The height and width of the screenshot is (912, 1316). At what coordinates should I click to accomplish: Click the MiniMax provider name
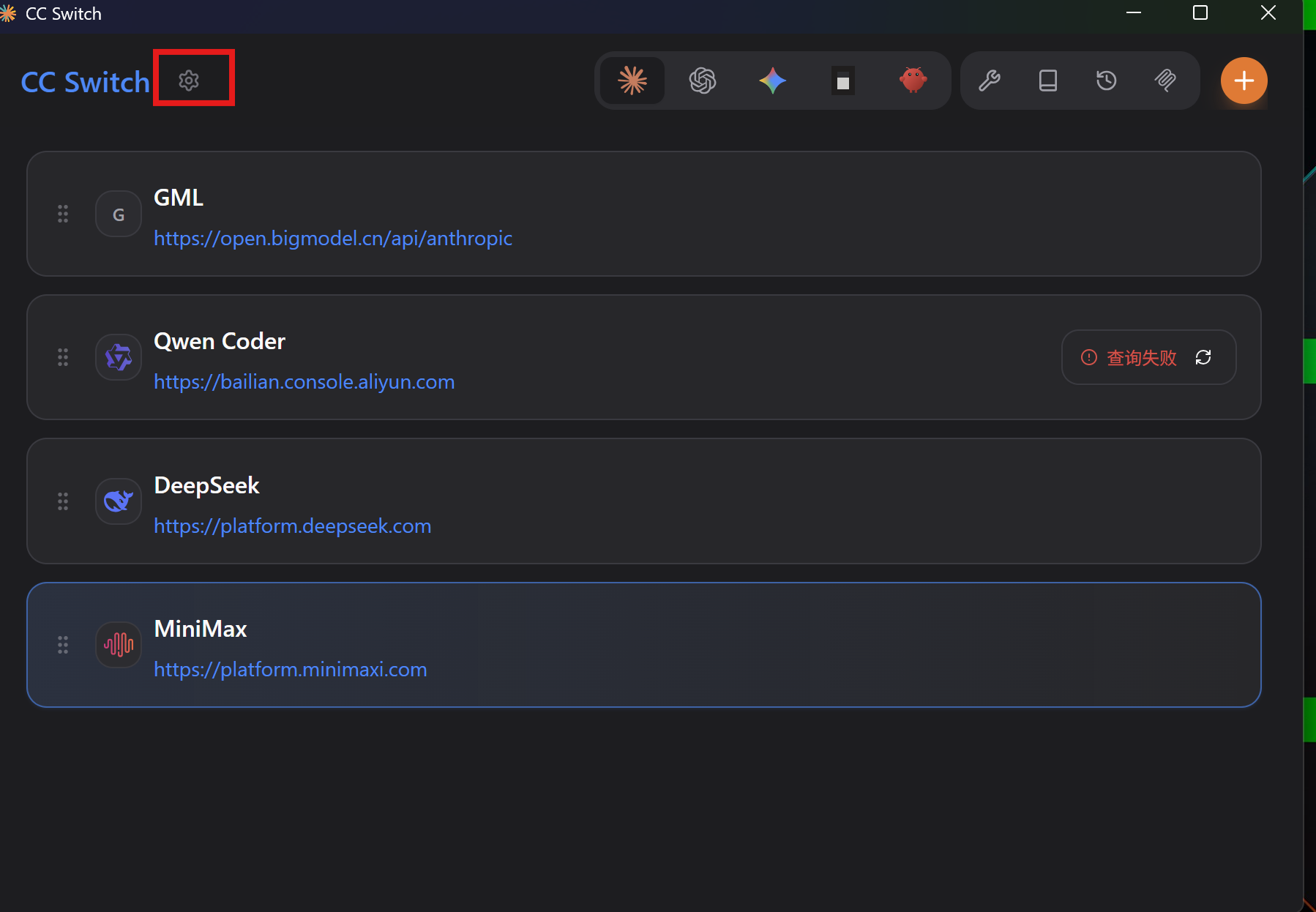(201, 629)
